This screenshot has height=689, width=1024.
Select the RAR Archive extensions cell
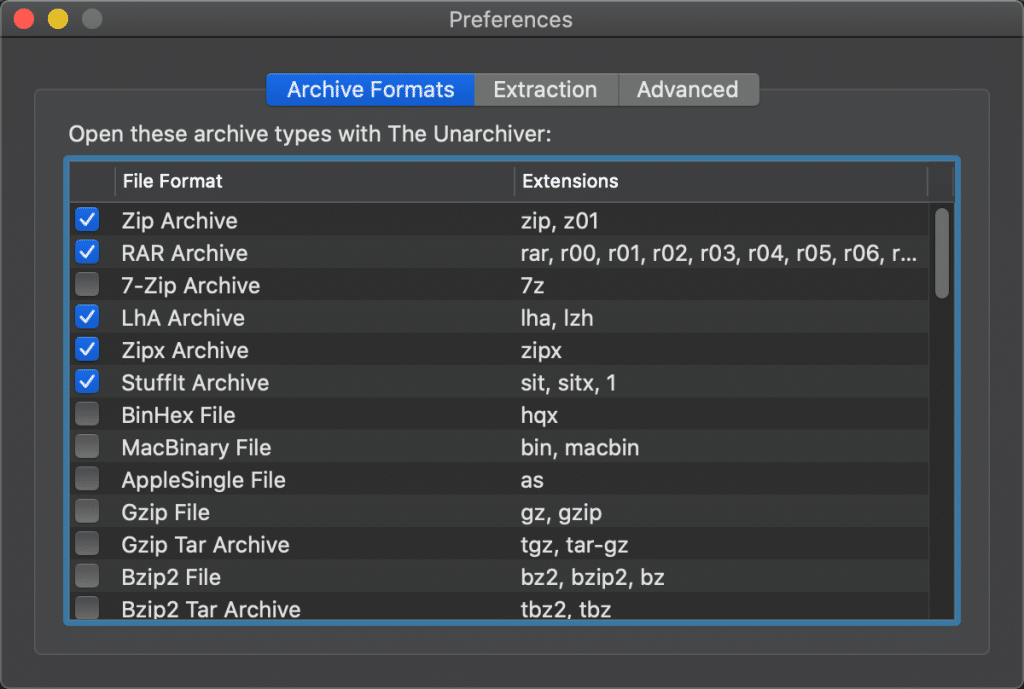coord(718,253)
